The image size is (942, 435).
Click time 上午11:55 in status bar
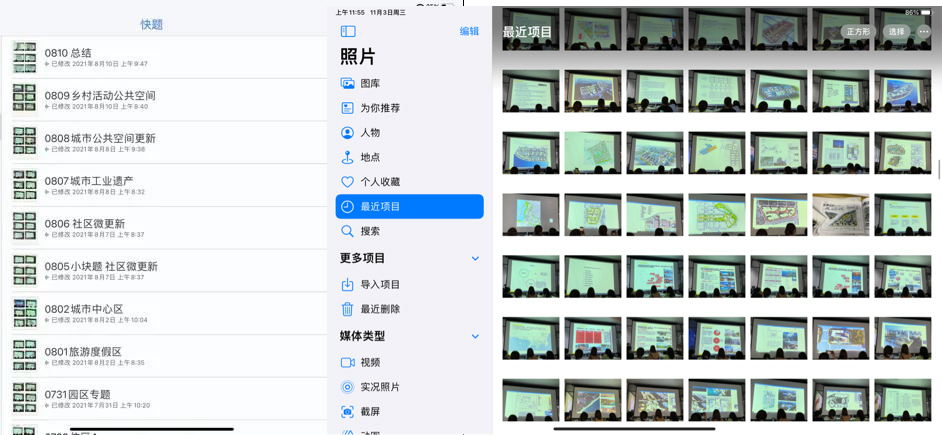pos(350,12)
